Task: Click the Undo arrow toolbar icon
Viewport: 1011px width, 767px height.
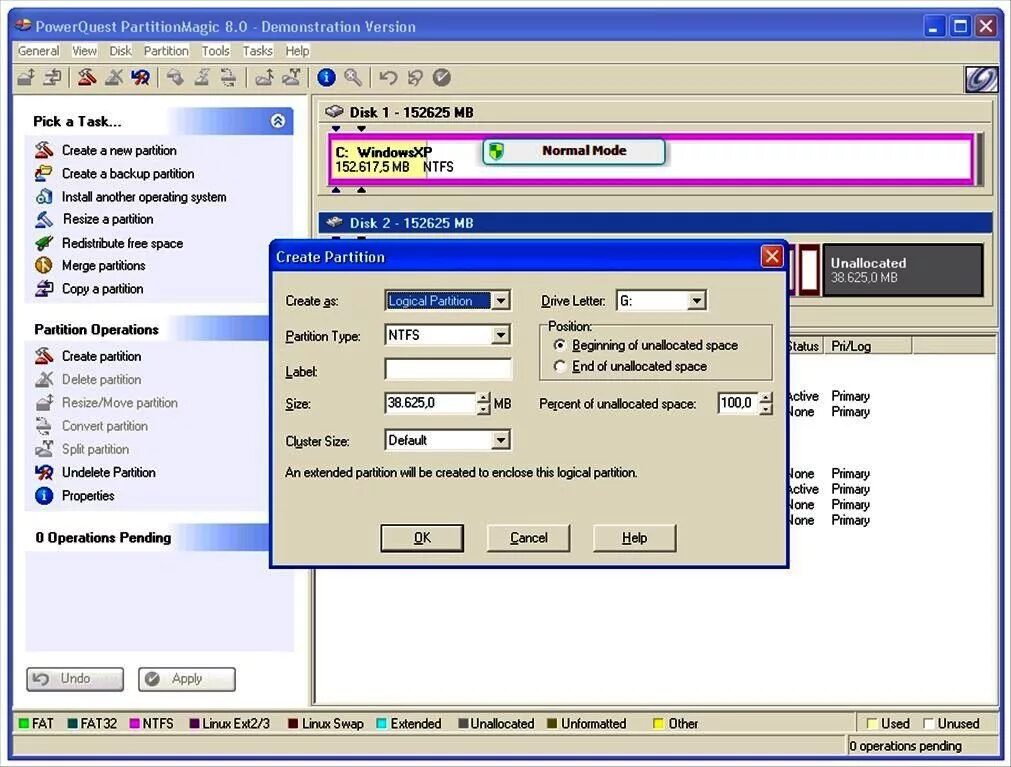Action: coord(388,78)
